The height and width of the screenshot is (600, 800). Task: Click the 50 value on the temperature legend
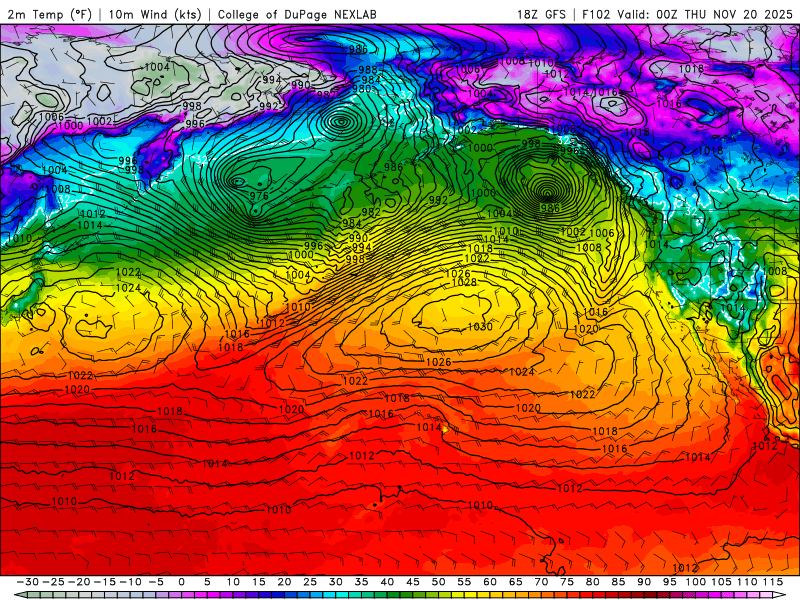point(438,582)
